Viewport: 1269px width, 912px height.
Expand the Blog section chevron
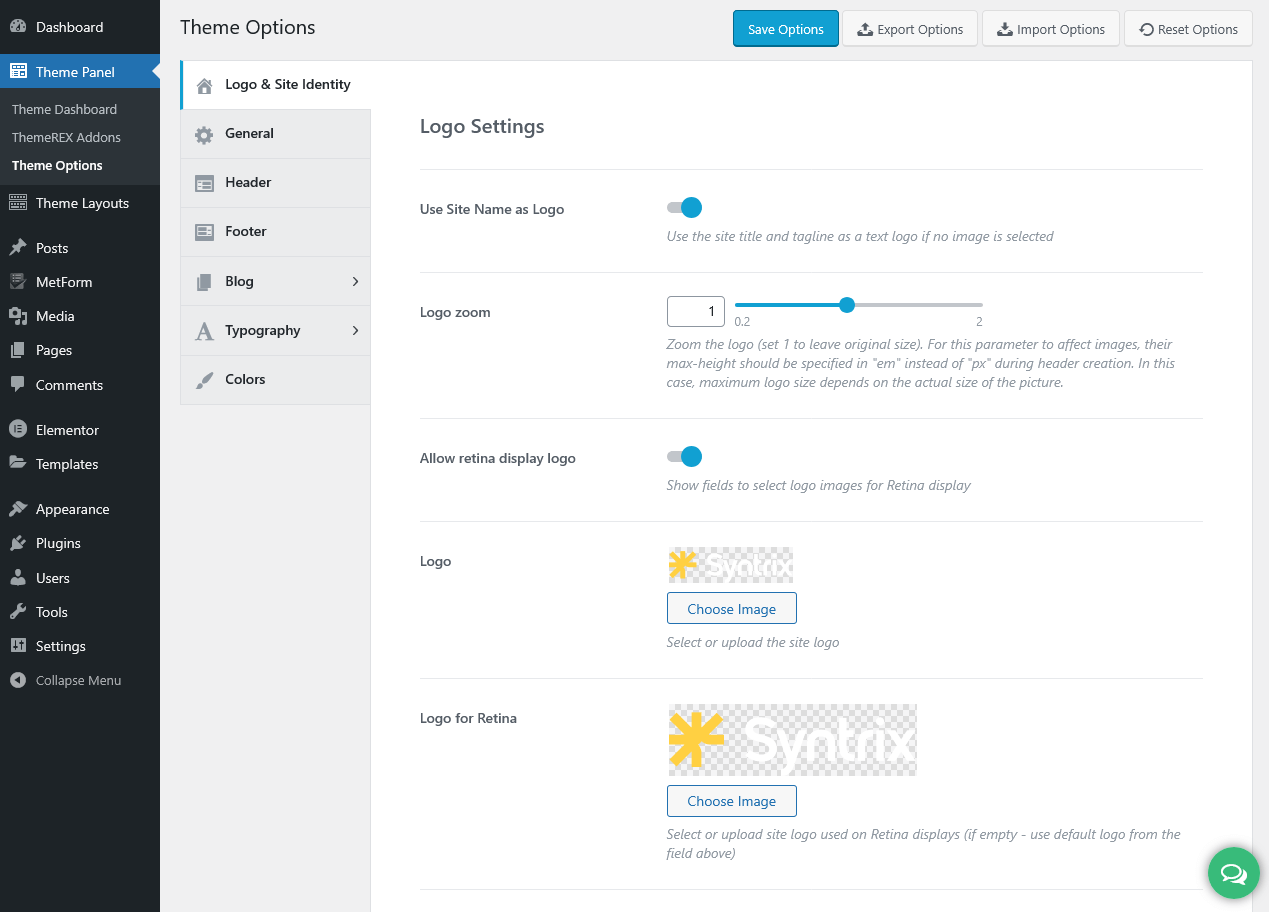click(355, 282)
